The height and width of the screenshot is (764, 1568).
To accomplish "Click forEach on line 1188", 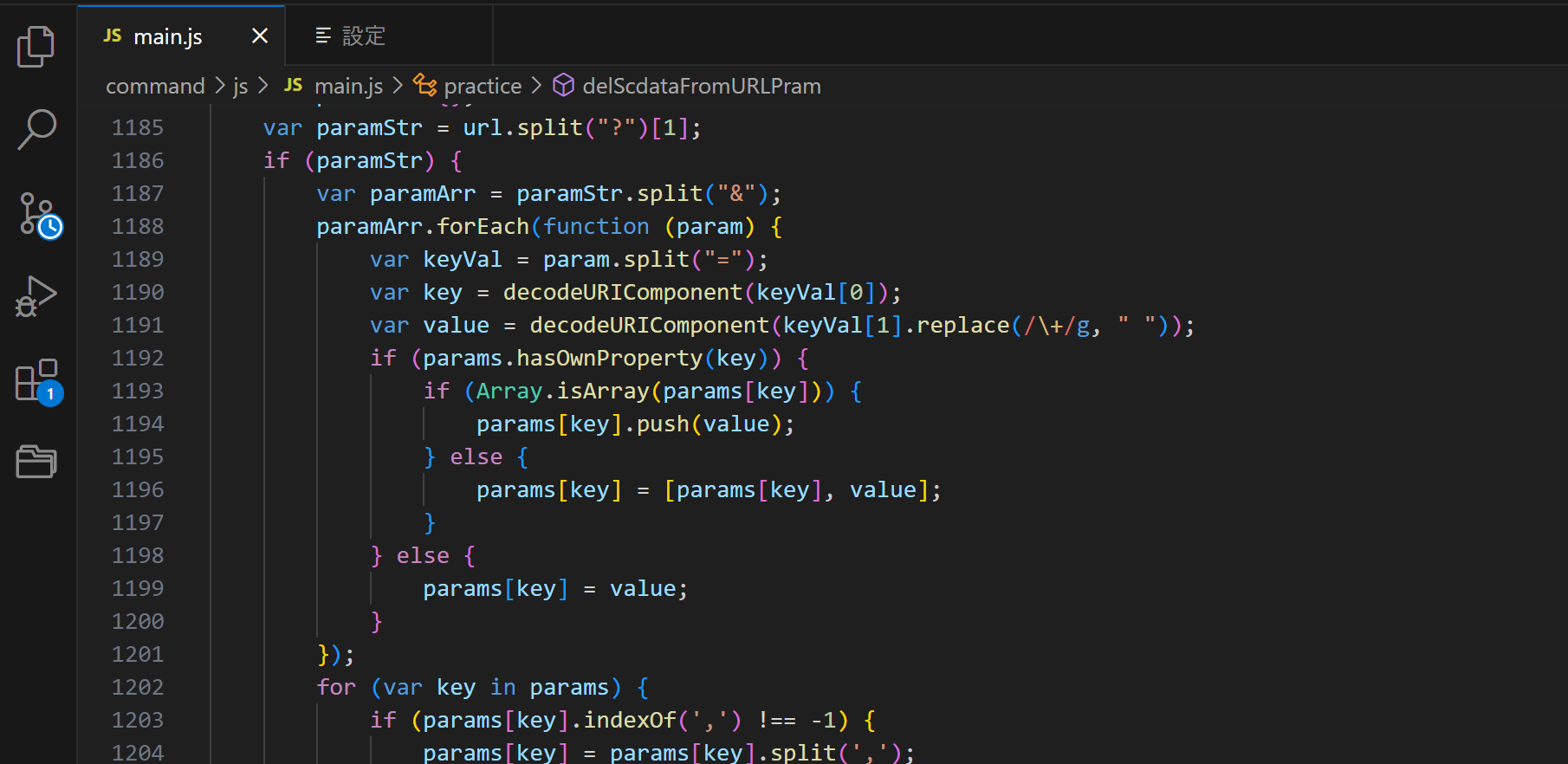I will (483, 226).
